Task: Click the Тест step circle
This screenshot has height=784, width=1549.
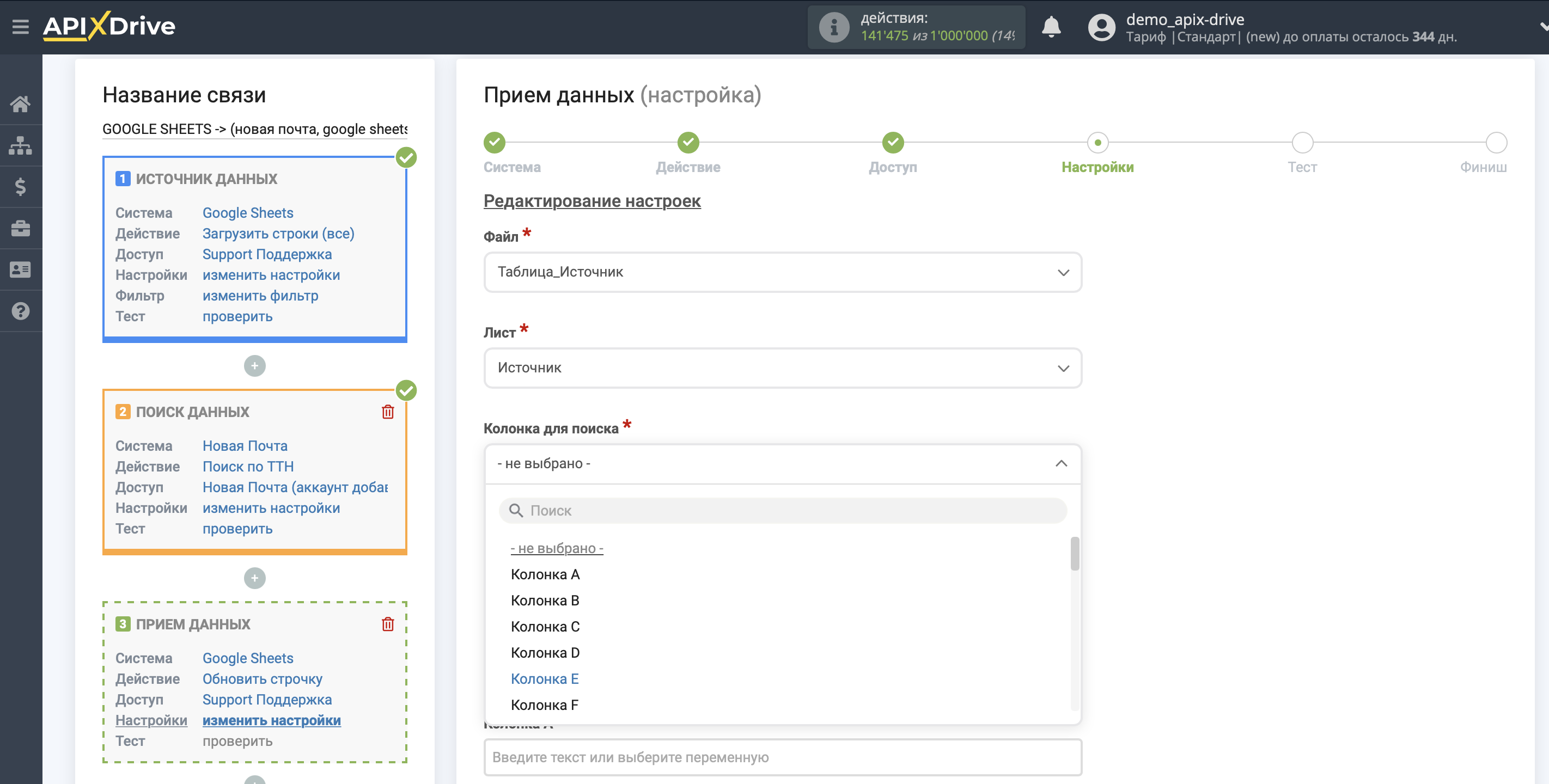Action: coord(1302,143)
